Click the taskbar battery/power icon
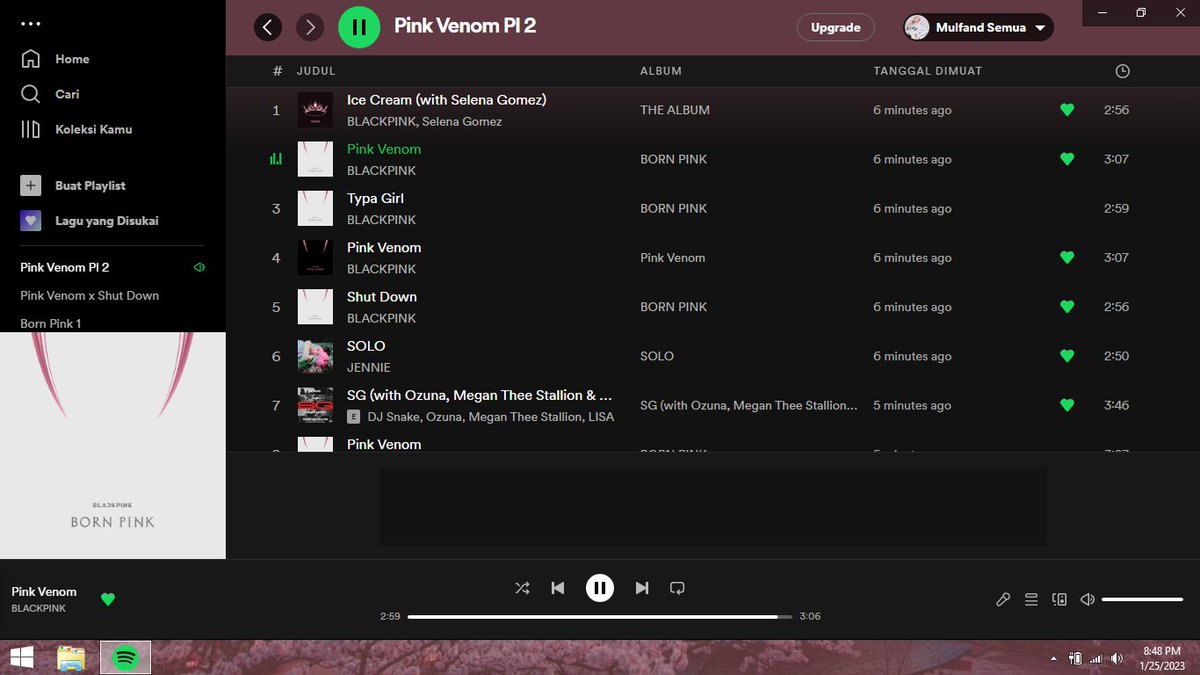 point(1076,659)
